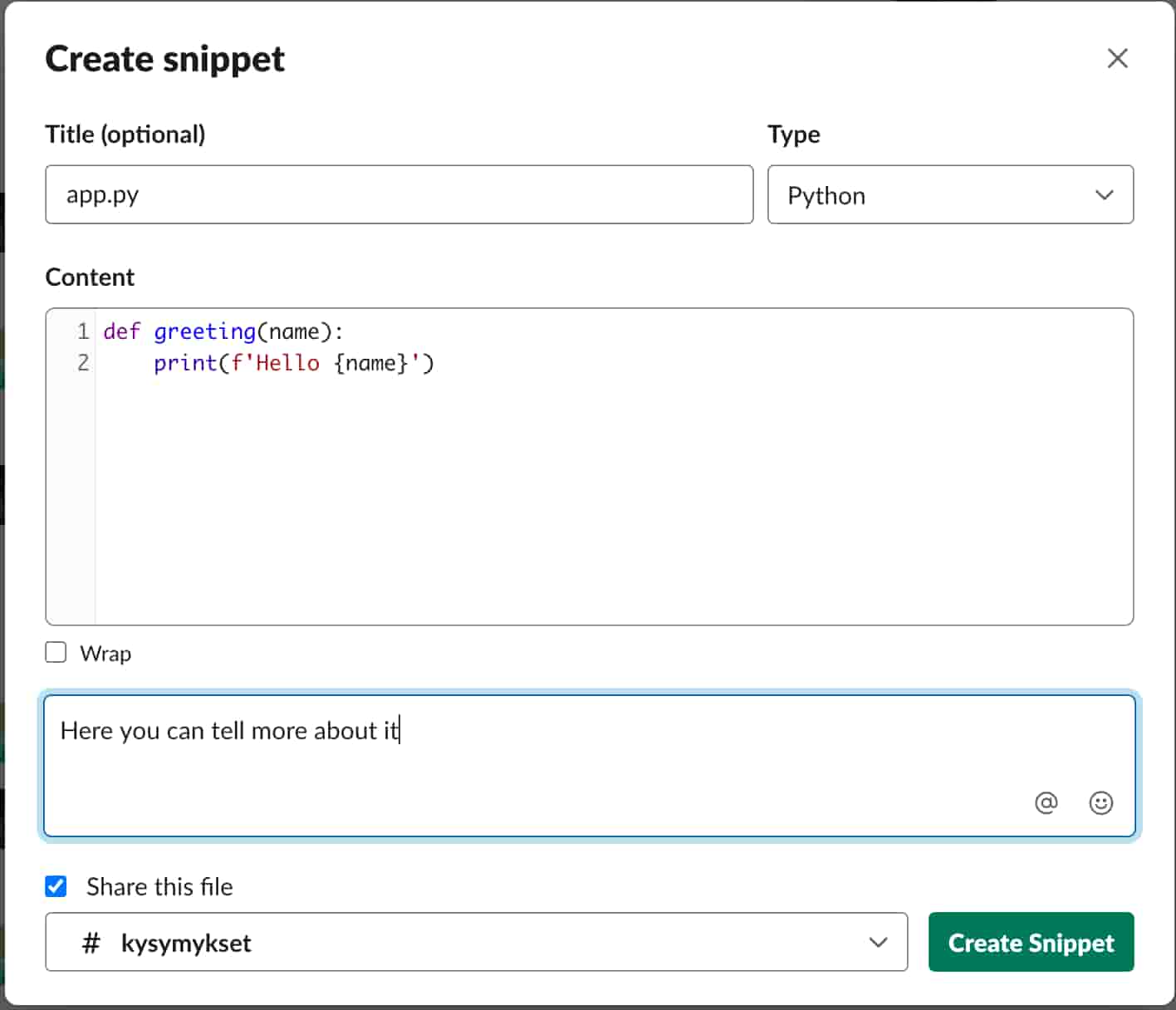Click the Create Snippet button
This screenshot has width=1176, height=1010.
click(1031, 942)
